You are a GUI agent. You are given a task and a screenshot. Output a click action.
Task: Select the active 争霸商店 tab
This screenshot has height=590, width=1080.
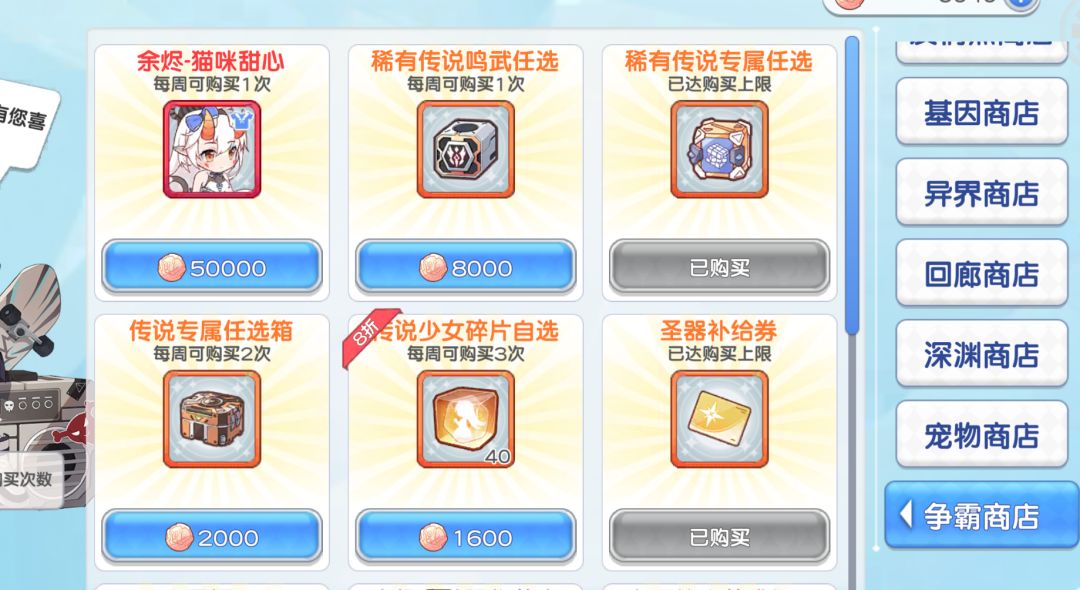[x=982, y=515]
